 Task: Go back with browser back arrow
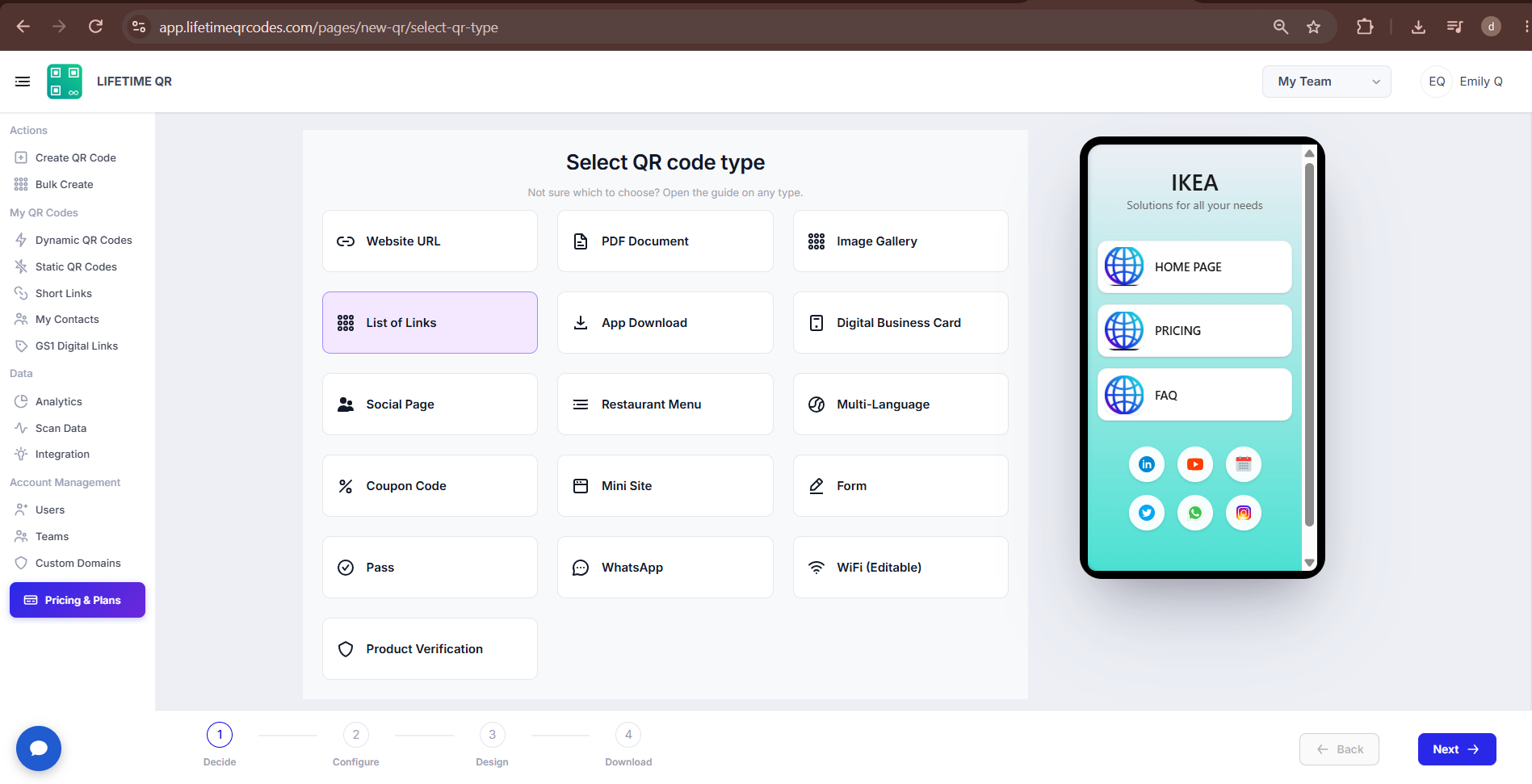(23, 27)
